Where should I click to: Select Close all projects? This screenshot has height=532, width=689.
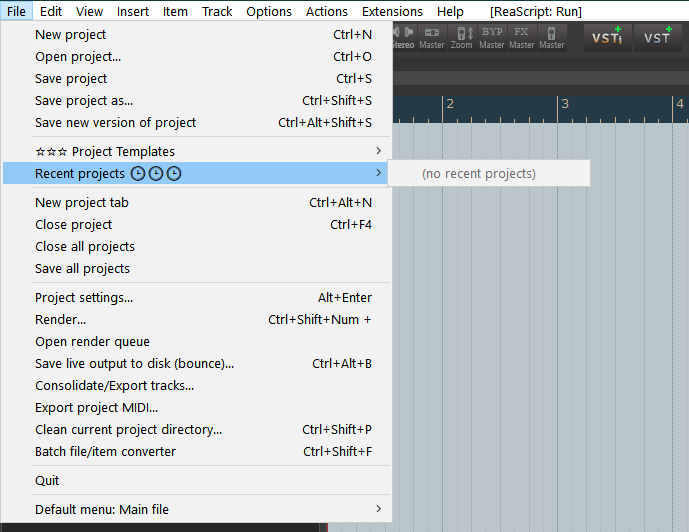pos(196,246)
